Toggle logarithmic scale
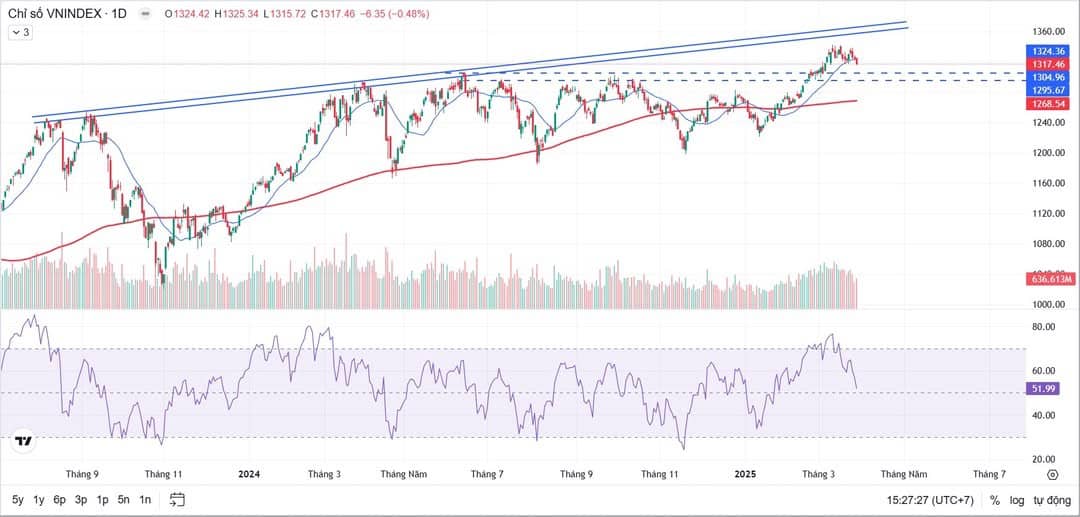 tap(1016, 500)
